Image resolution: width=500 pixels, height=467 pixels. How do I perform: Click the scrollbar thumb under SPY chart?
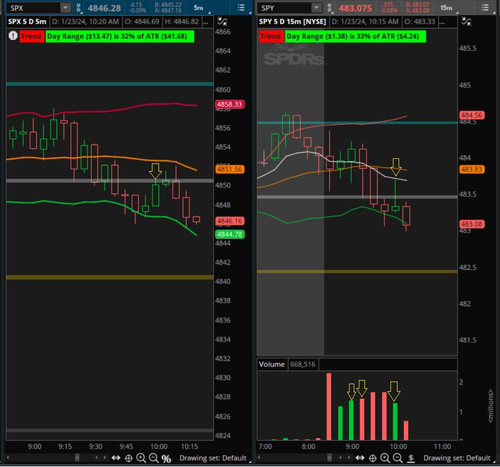pos(329,458)
